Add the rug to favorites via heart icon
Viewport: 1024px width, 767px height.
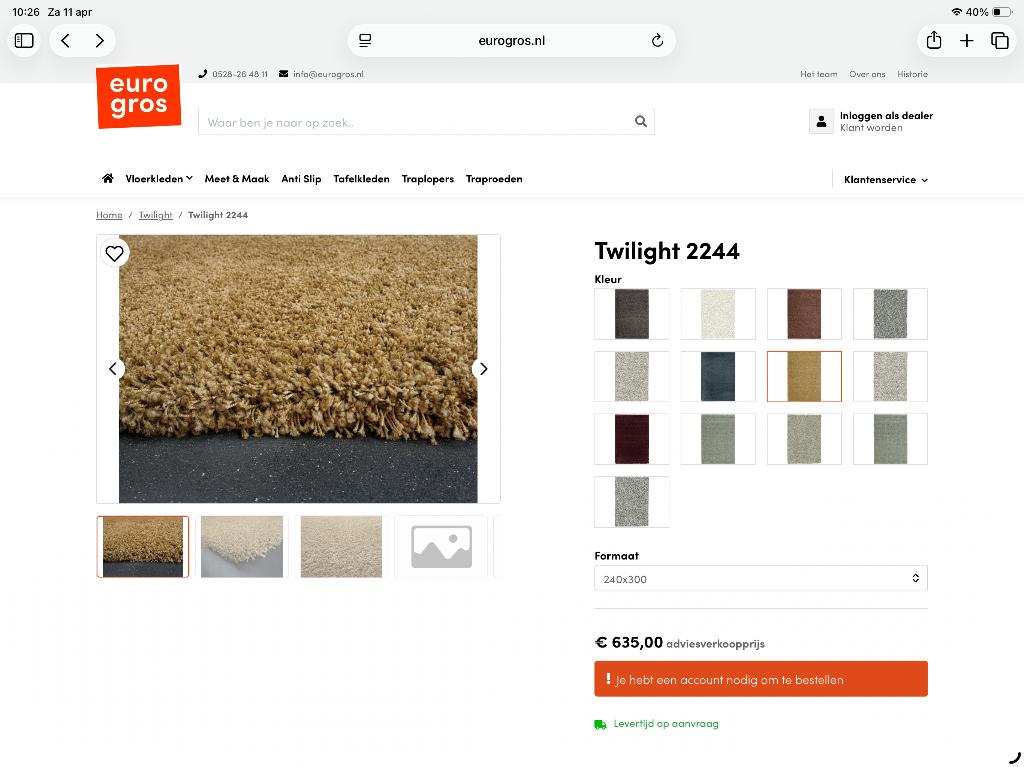(x=114, y=253)
